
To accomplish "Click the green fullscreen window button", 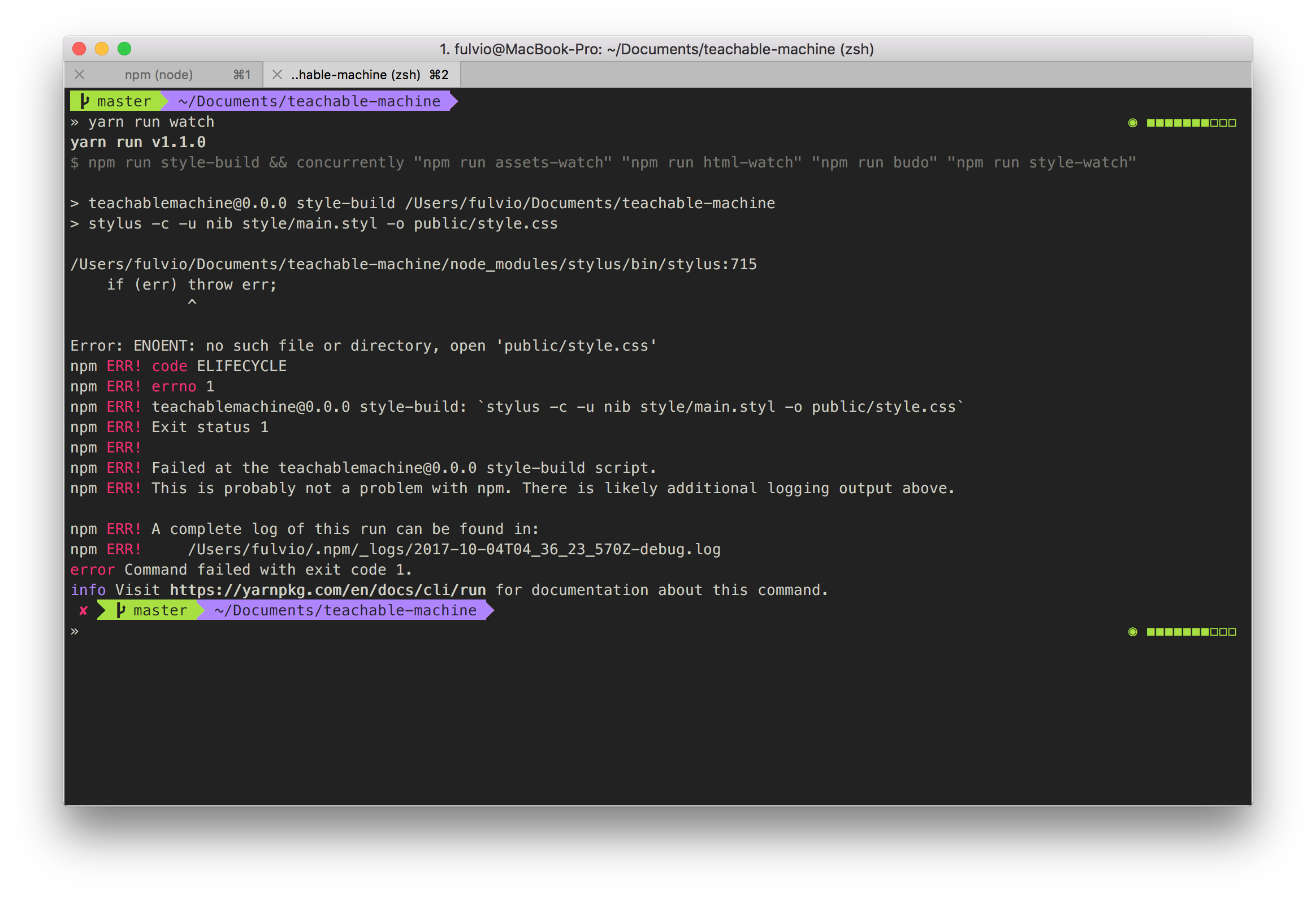I will coord(124,49).
